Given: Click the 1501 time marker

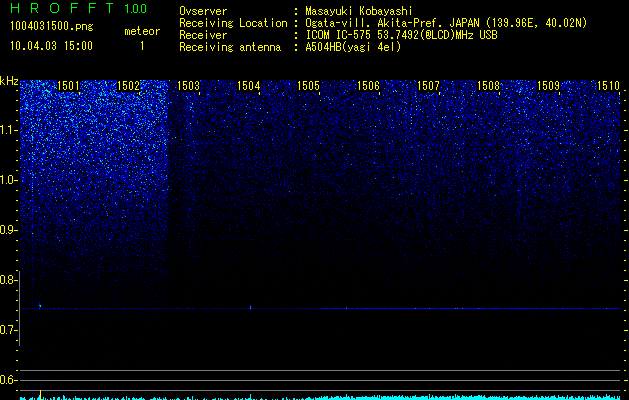Looking at the screenshot, I should point(69,85).
